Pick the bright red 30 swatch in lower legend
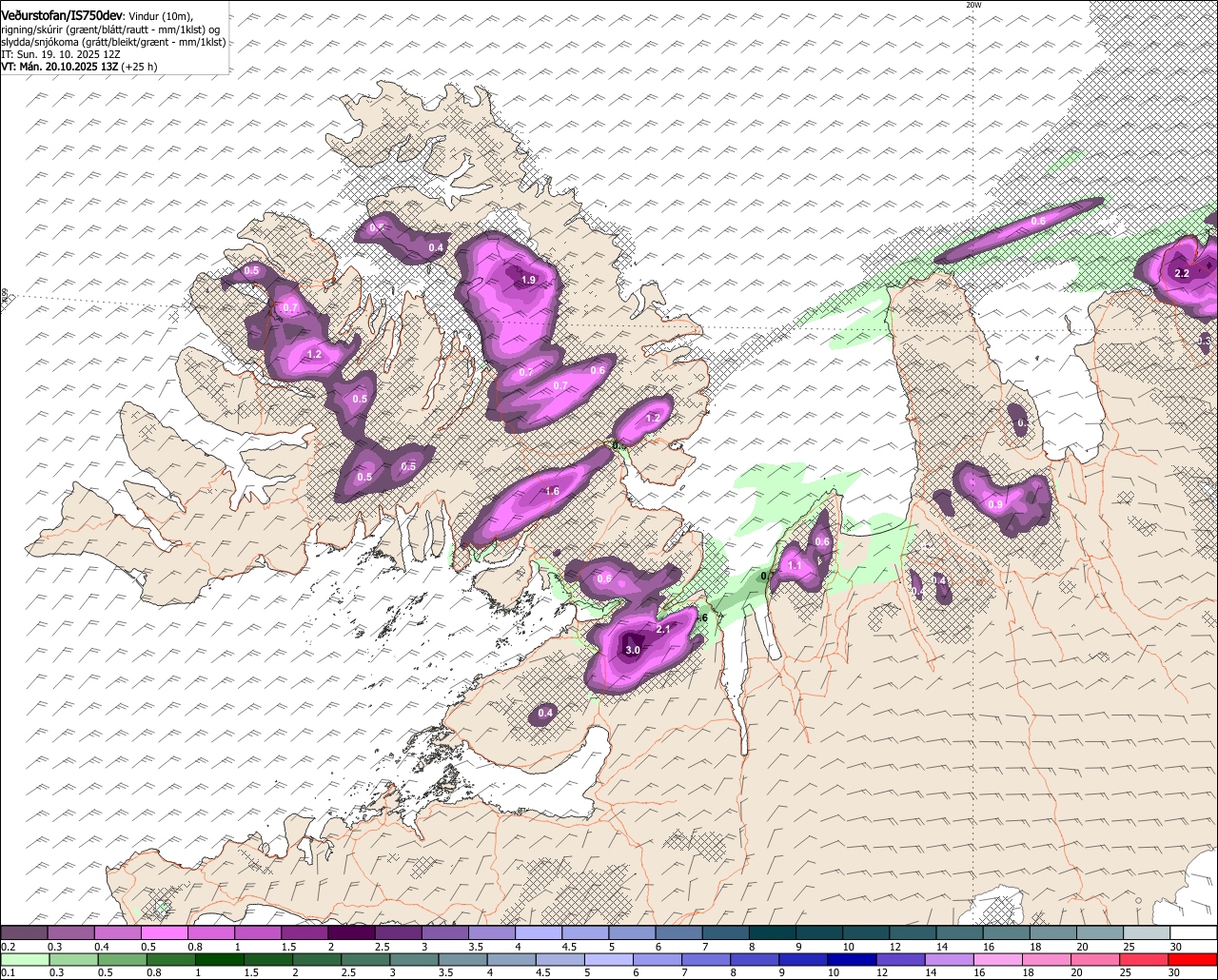 tap(1194, 960)
